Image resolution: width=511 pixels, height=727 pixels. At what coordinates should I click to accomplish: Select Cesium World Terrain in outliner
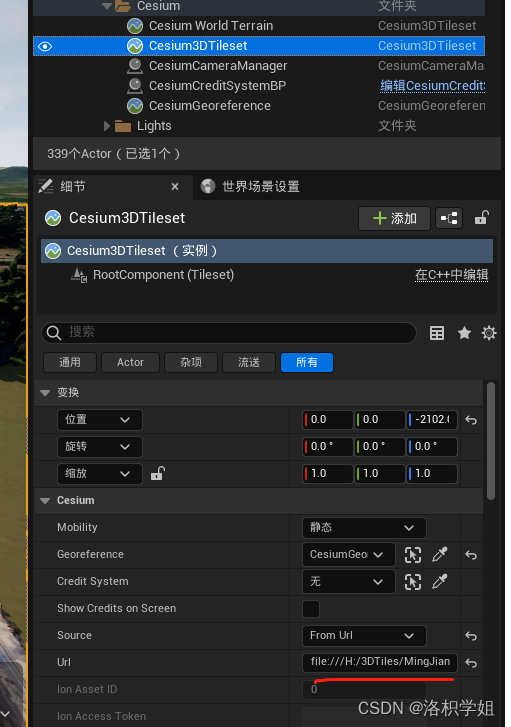(x=211, y=26)
